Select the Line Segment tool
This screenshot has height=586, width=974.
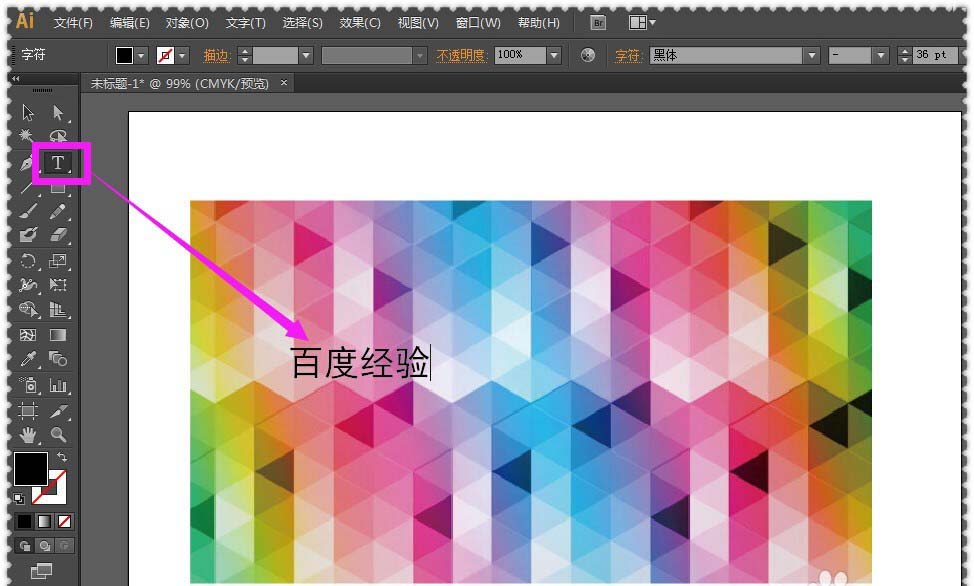click(x=27, y=187)
